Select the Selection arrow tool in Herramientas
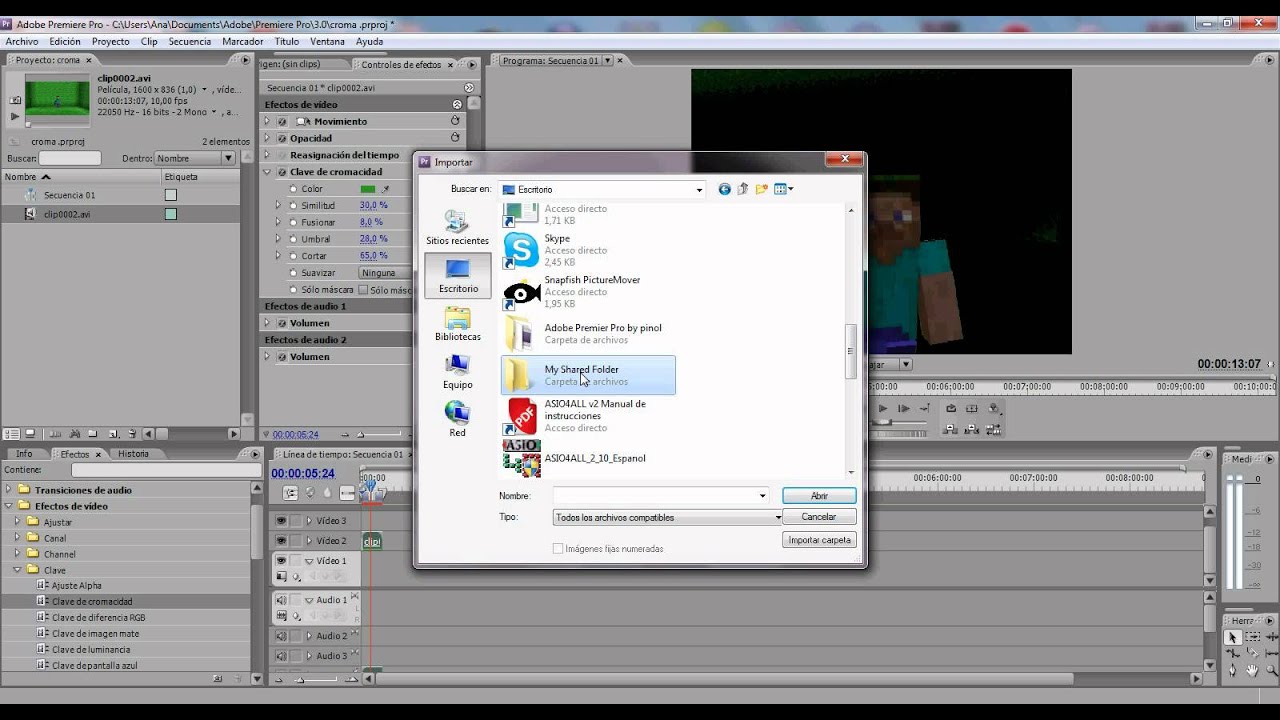Screen dimensions: 1280x720 click(x=1233, y=637)
